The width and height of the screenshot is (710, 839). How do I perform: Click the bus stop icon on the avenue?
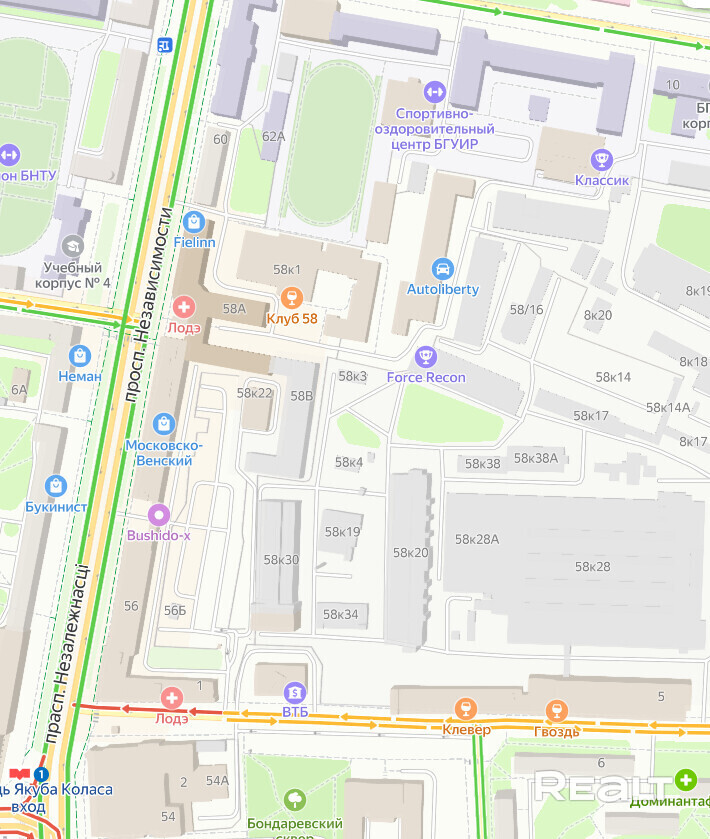[165, 45]
